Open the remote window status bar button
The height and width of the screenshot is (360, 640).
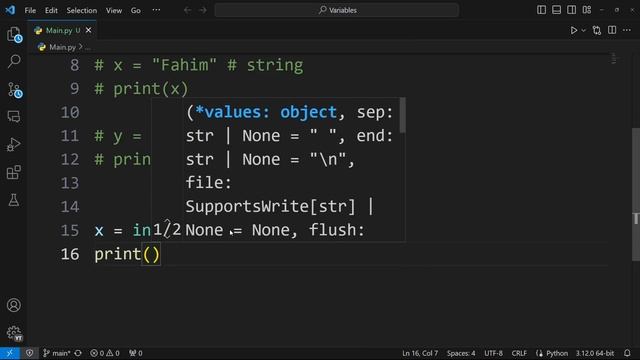[x=10, y=353]
